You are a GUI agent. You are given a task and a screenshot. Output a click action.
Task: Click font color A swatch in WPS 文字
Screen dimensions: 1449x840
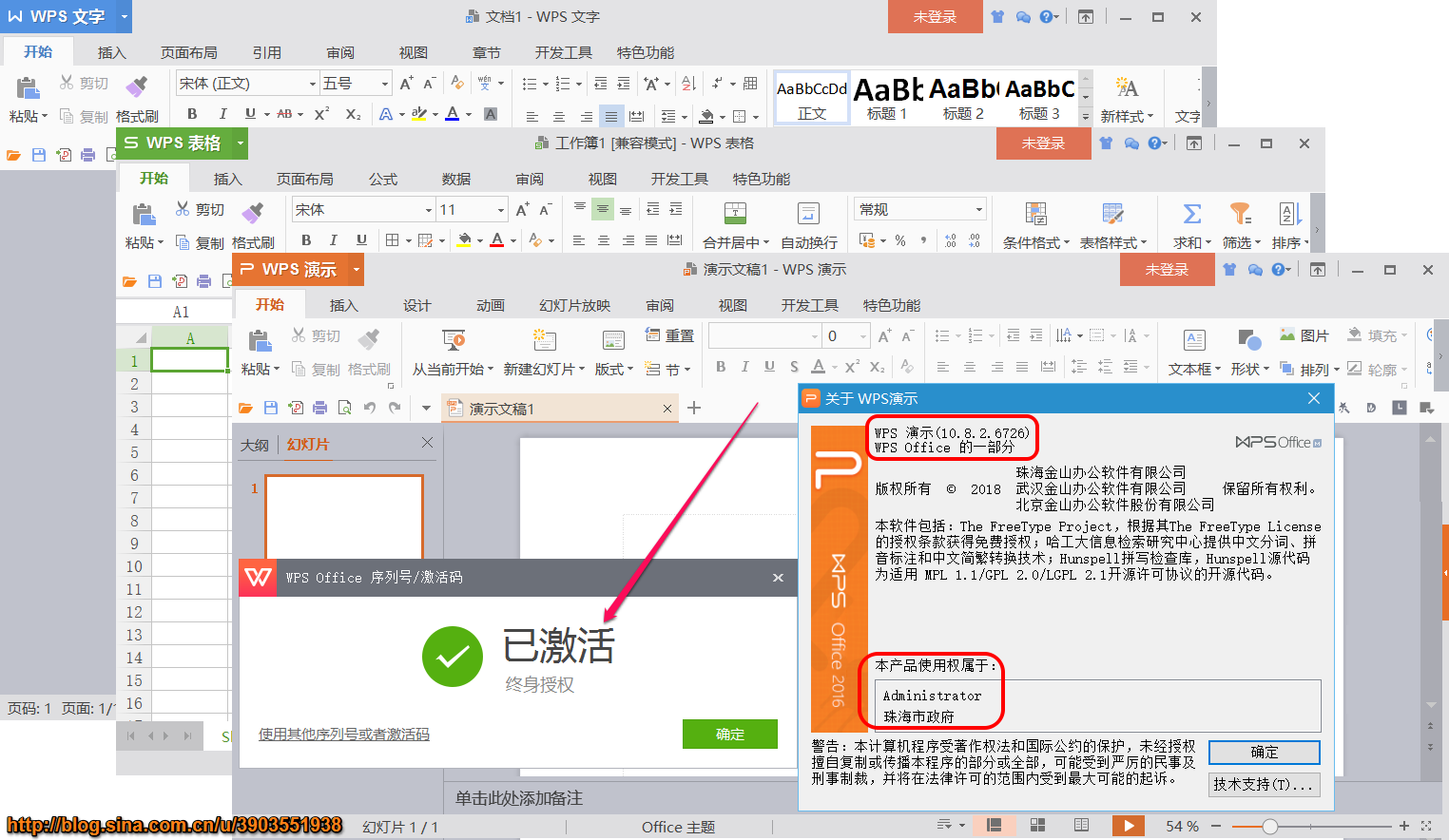(x=453, y=113)
